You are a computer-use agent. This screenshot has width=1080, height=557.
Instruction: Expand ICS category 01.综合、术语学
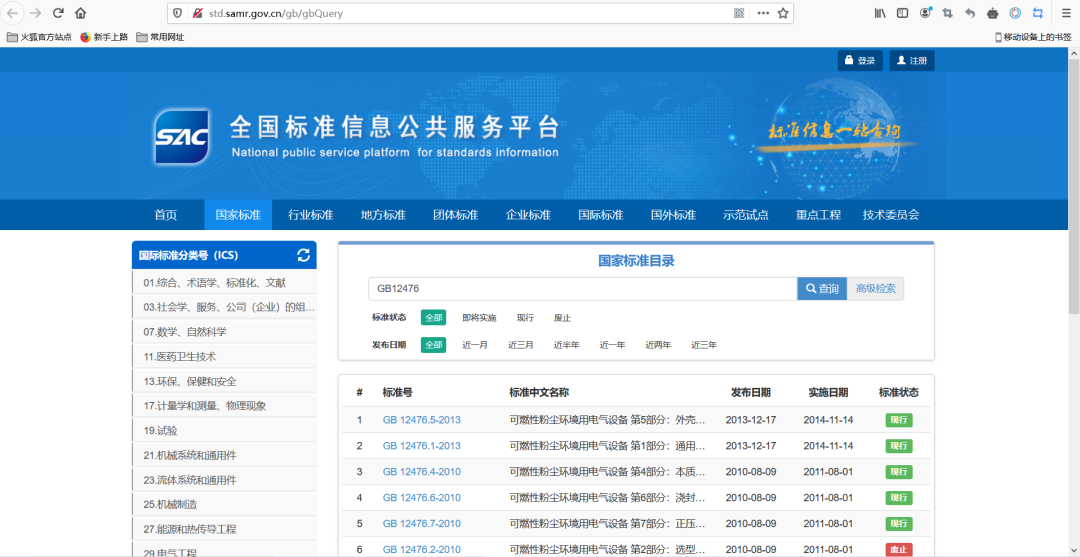tap(225, 282)
